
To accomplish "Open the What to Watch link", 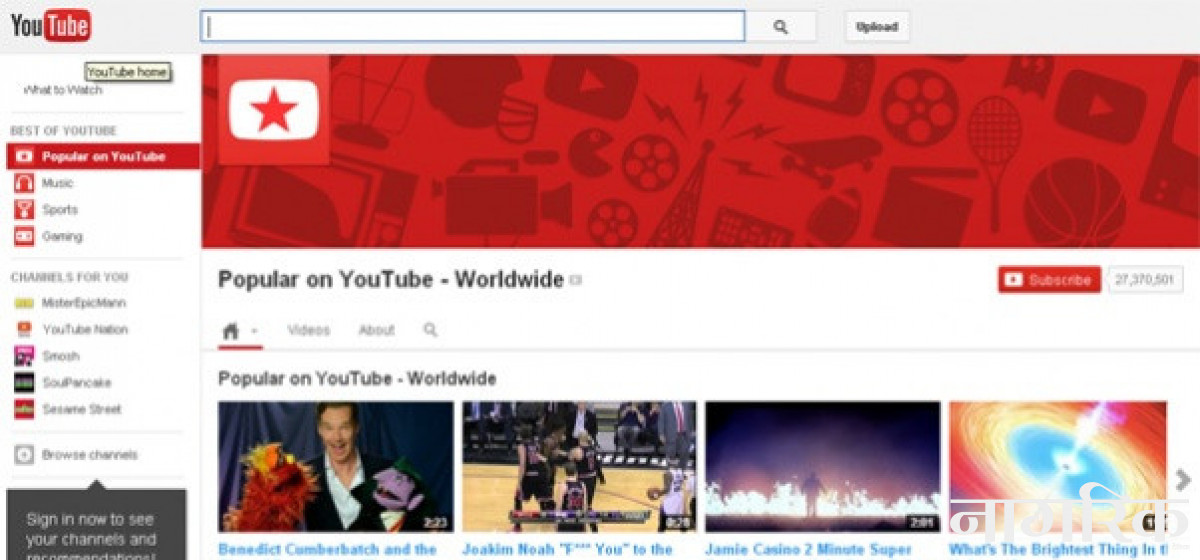I will (62, 90).
